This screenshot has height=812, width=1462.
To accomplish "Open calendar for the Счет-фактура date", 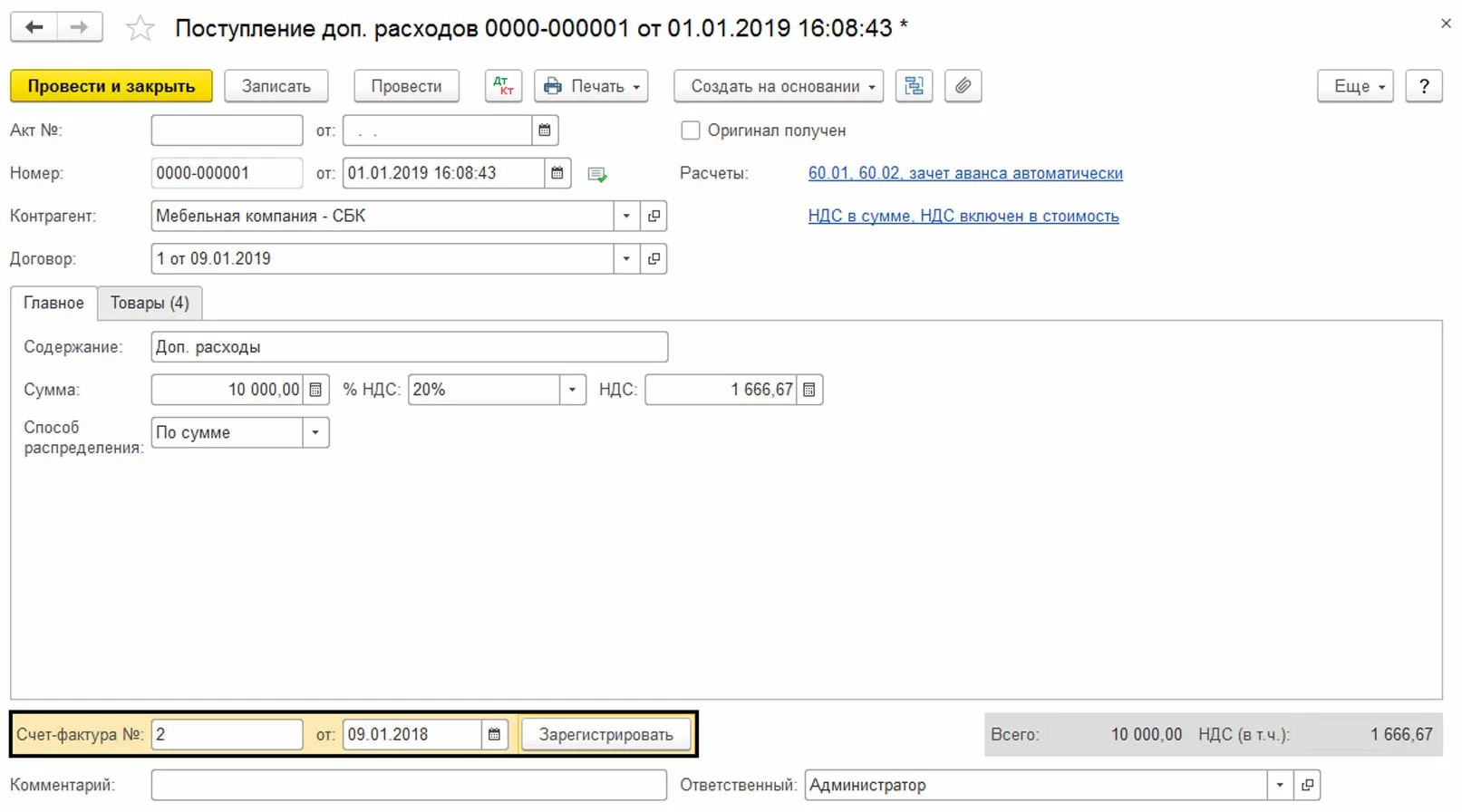I will (494, 734).
